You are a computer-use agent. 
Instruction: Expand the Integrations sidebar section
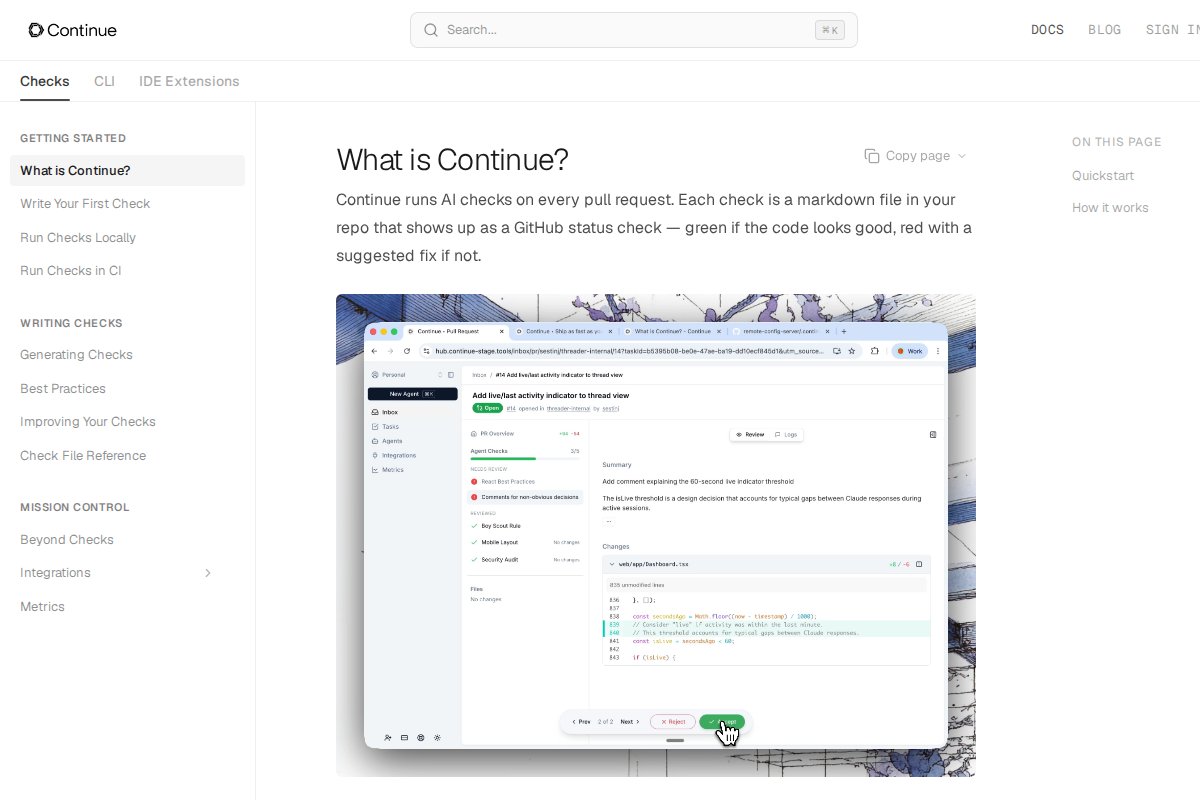(208, 573)
